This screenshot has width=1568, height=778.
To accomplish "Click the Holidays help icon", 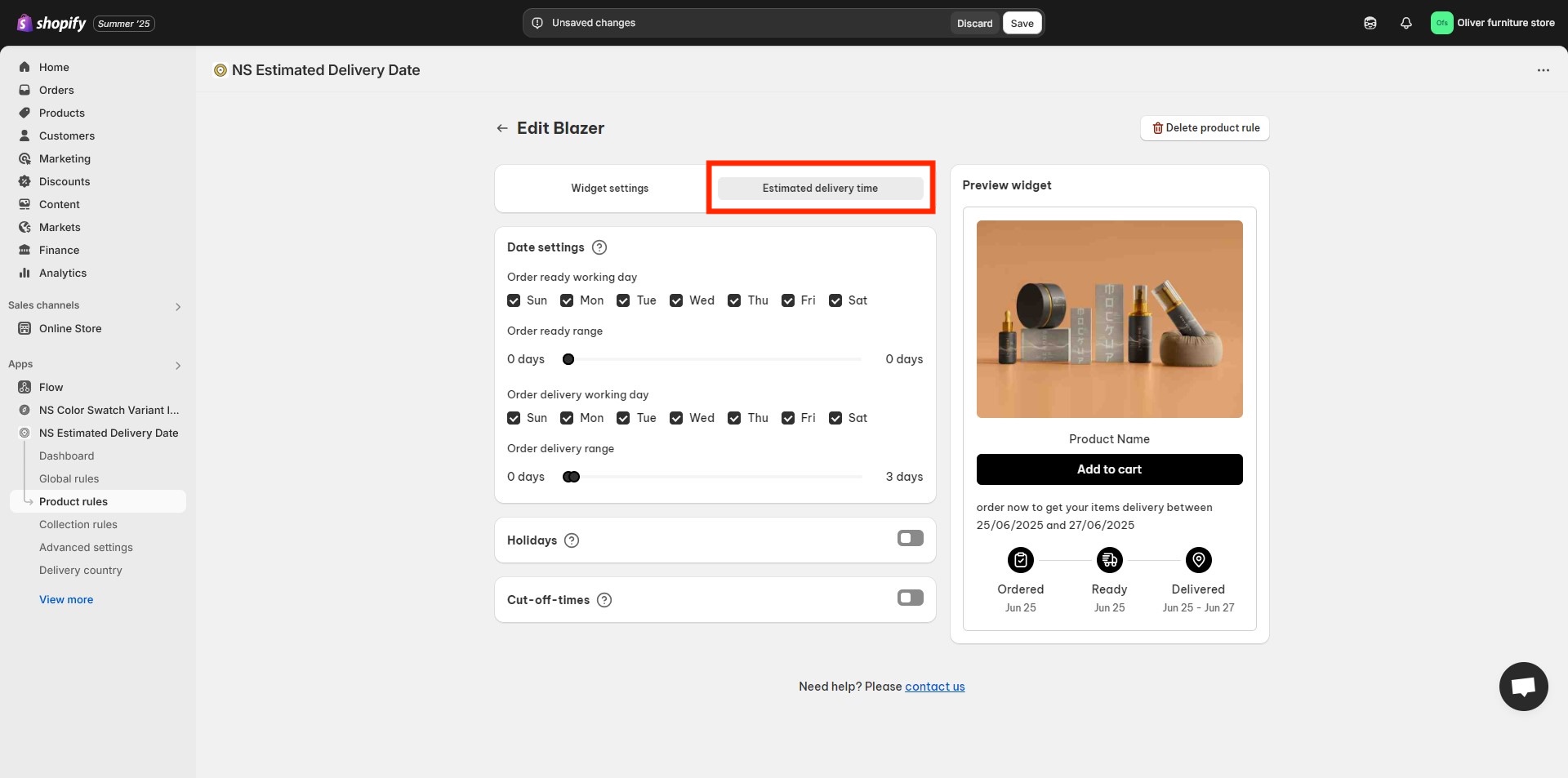I will click(x=572, y=540).
